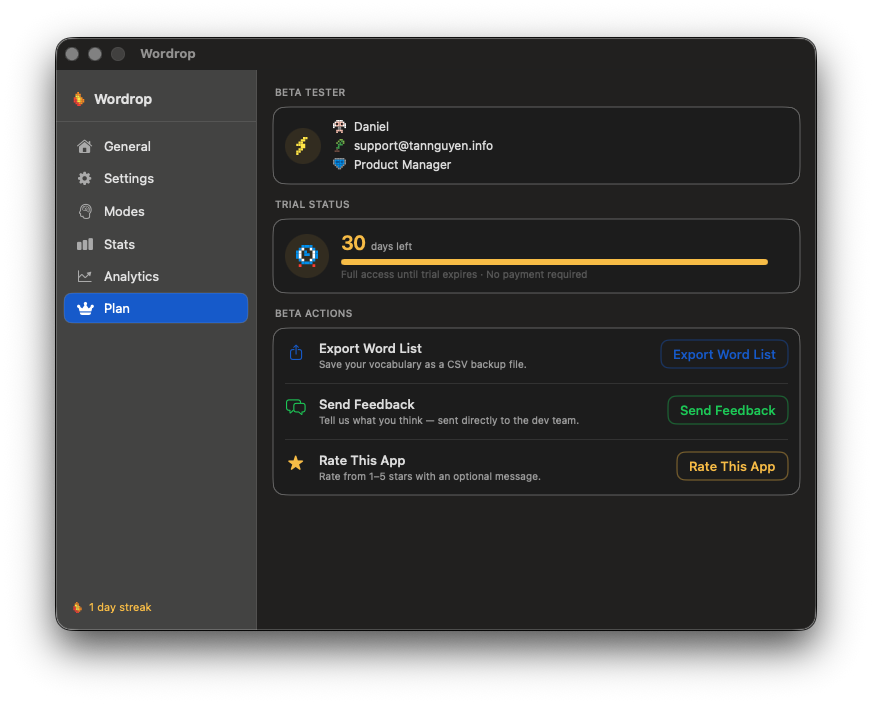Image resolution: width=872 pixels, height=704 pixels.
Task: Open the General section
Action: (156, 146)
